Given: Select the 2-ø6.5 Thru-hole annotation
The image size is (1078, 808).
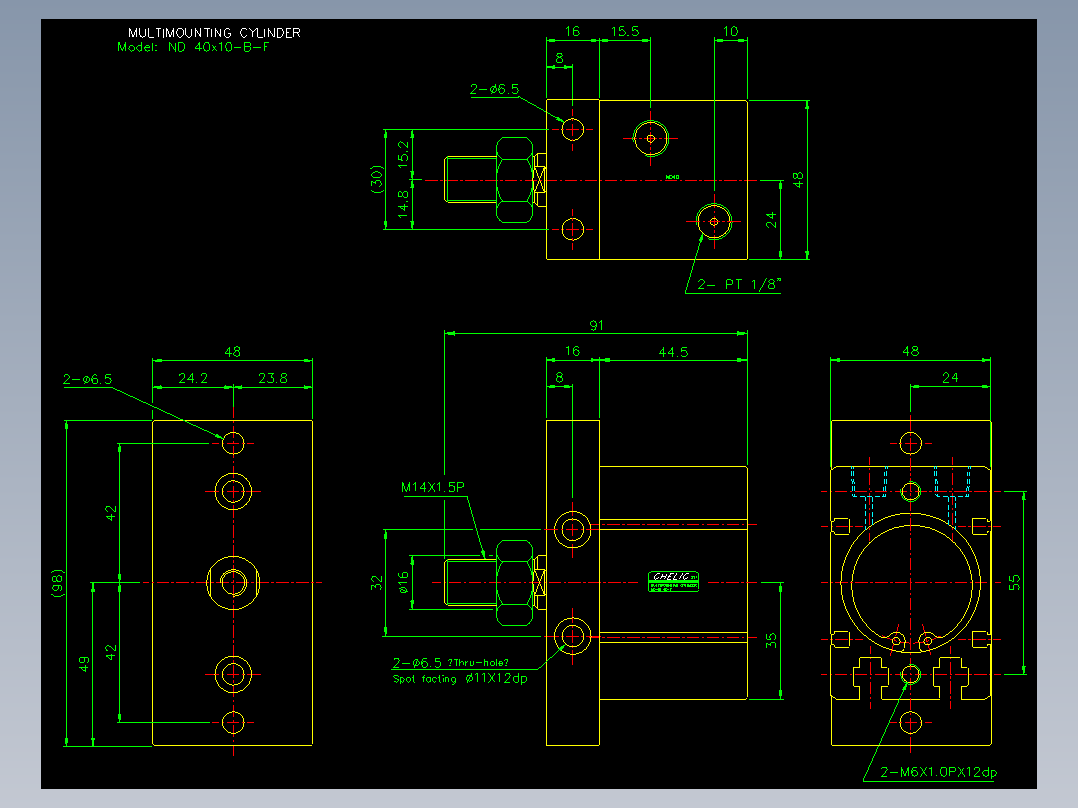Looking at the screenshot, I should click(x=450, y=663).
